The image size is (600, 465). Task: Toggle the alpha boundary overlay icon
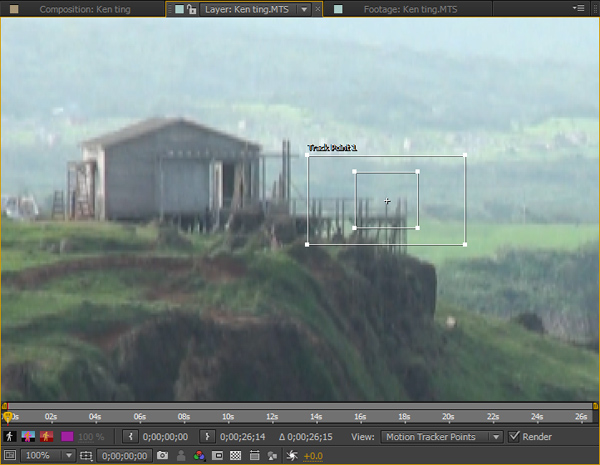(28, 437)
